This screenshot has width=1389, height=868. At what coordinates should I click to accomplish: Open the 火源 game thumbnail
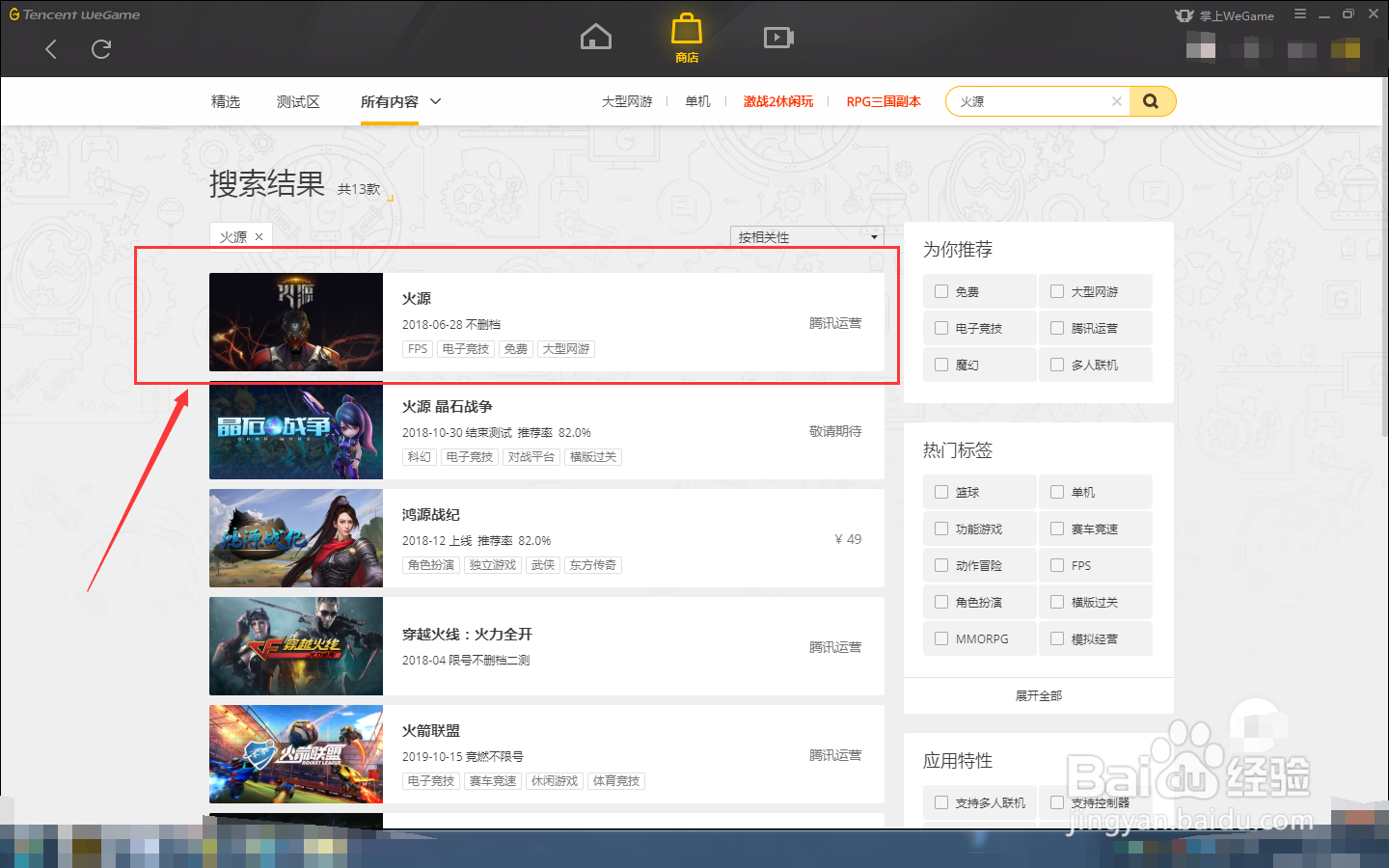coord(296,322)
